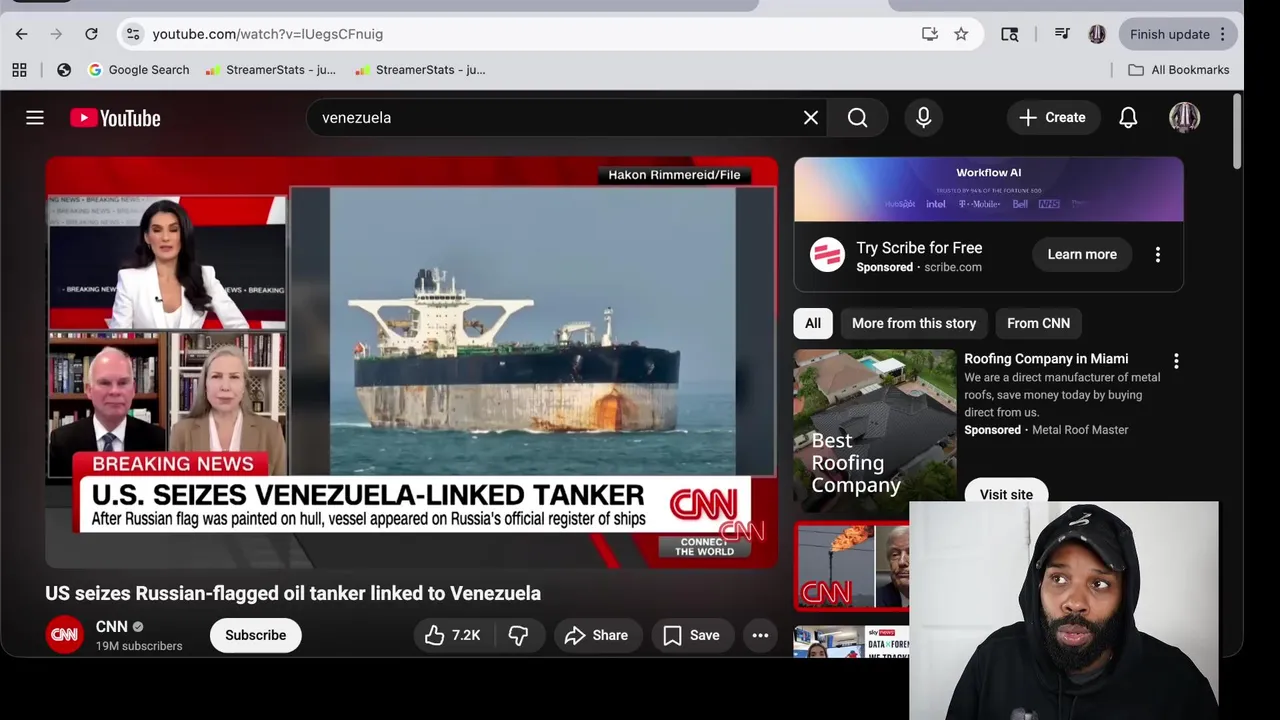1280x720 pixels.
Task: Click the address bar URL
Action: [x=268, y=34]
